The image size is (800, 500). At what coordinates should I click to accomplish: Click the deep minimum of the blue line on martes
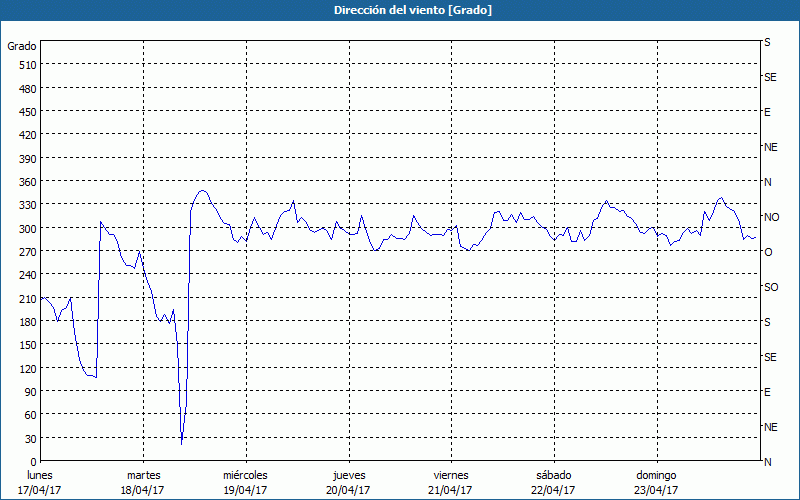[x=182, y=443]
